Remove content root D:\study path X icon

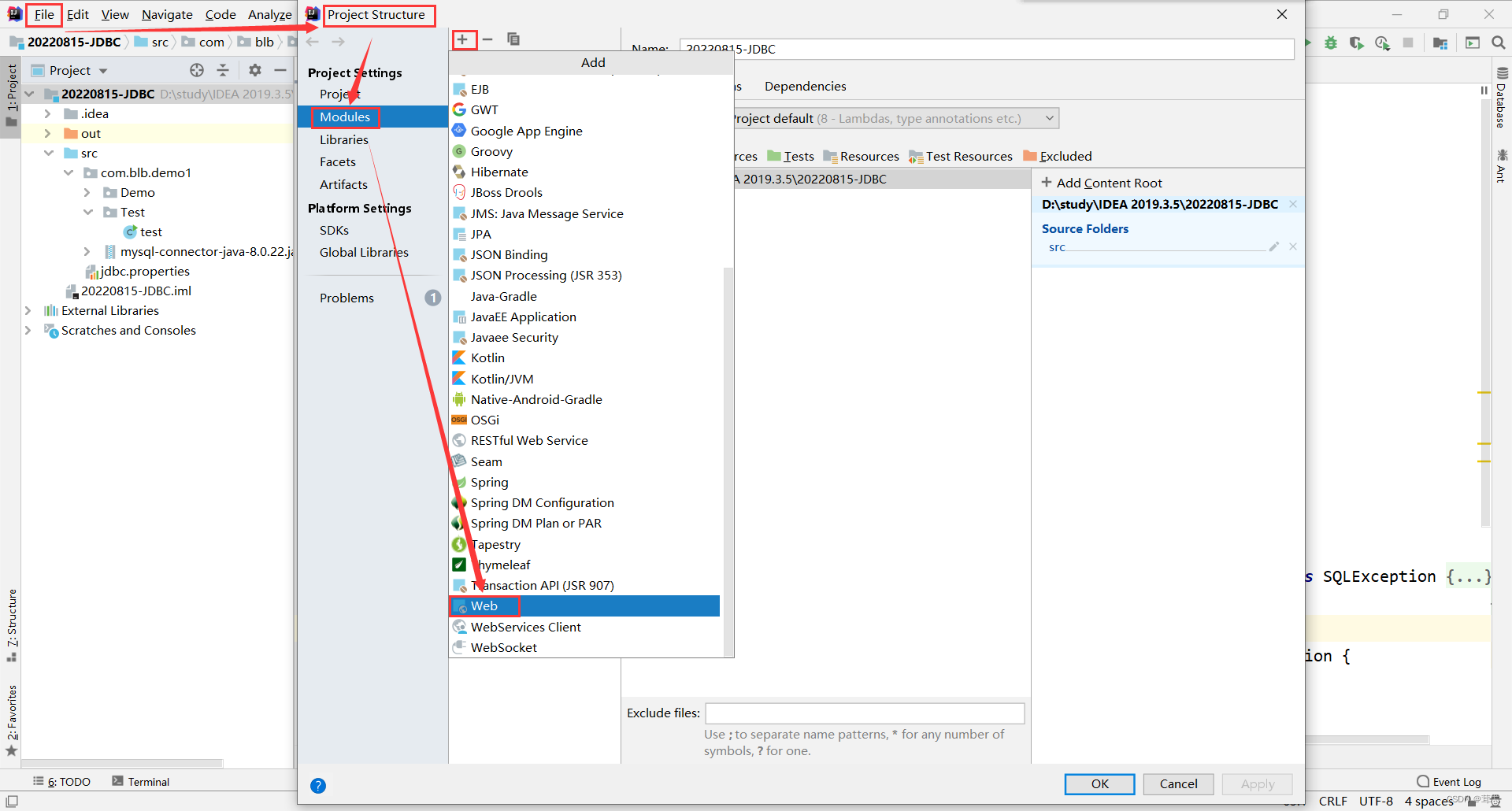[1293, 204]
